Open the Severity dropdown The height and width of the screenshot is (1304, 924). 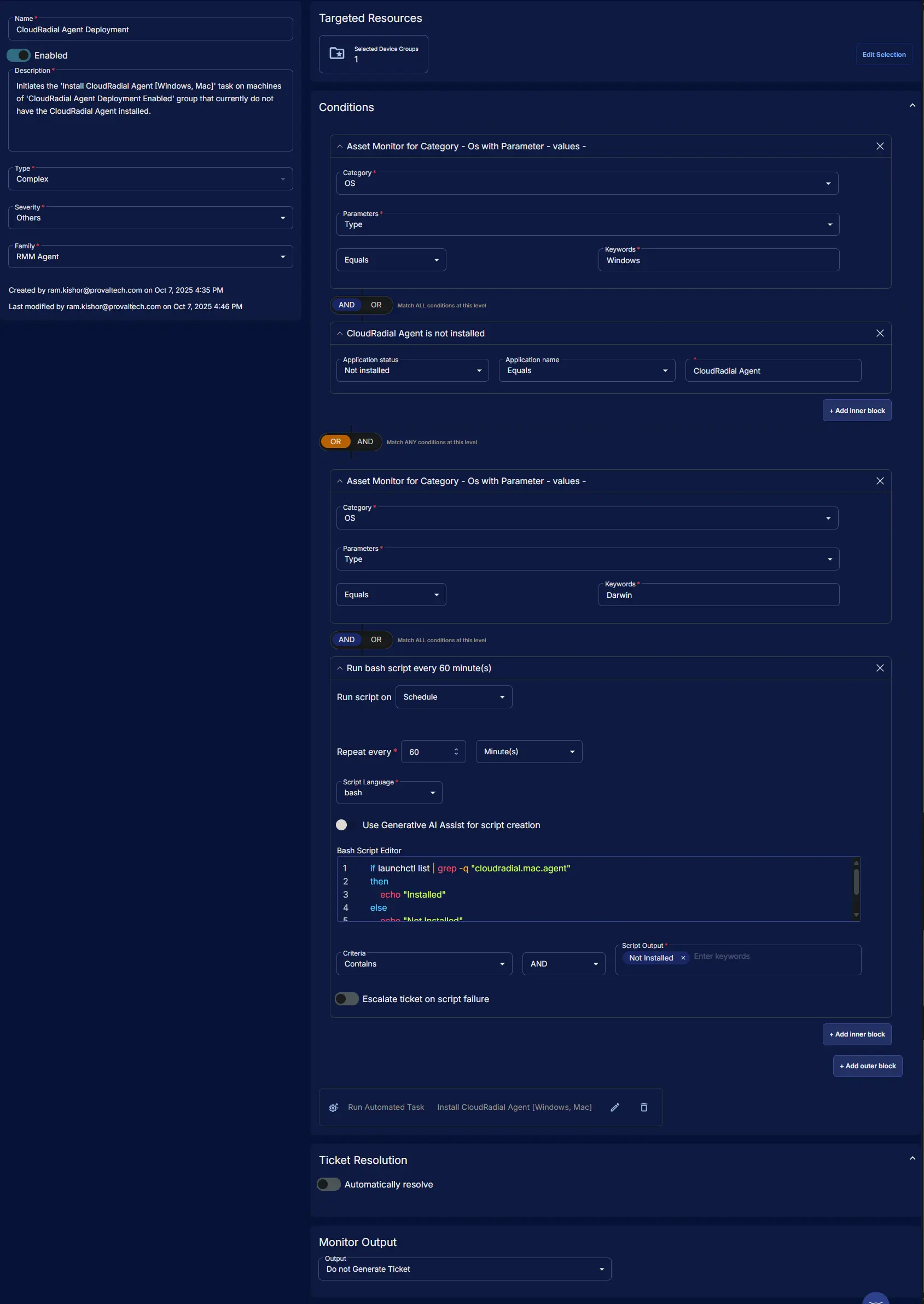pos(150,218)
